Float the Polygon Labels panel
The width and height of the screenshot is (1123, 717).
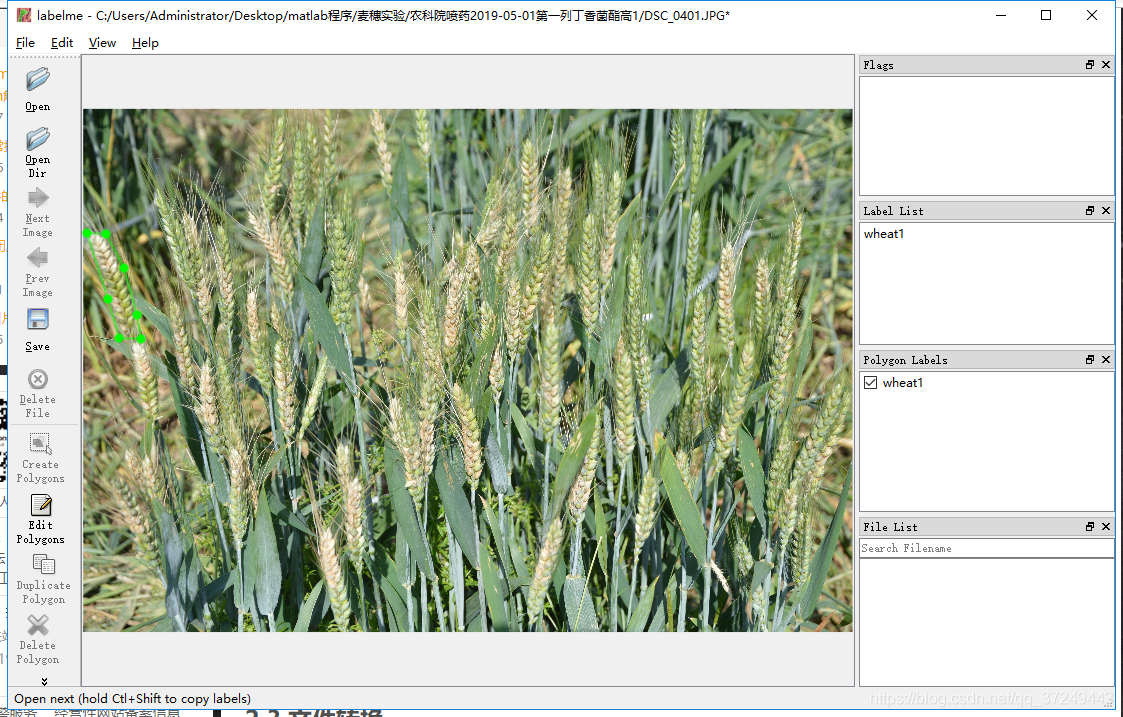click(x=1090, y=360)
